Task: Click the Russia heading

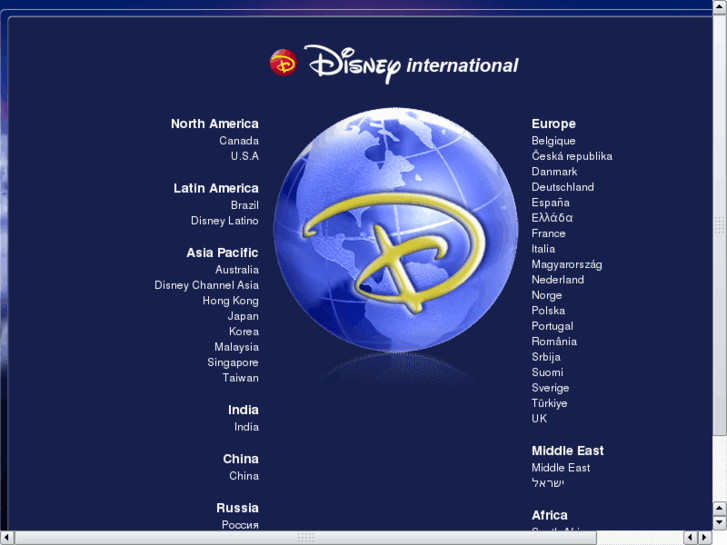Action: [237, 508]
